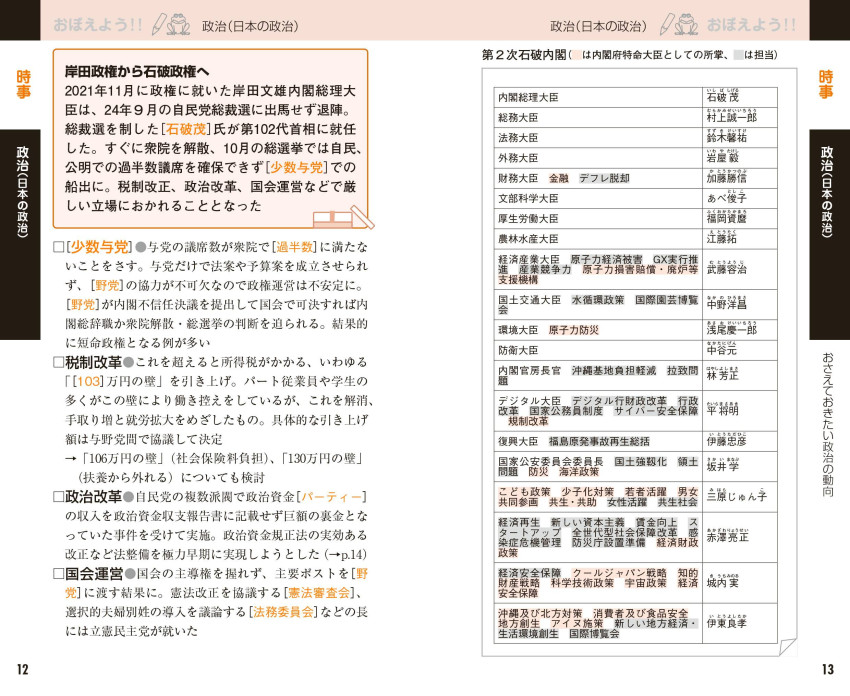Screen dimensions: 850x696
Task: Click the 原子力防災 tag in the 環境大臣 row
Action: 573,330
